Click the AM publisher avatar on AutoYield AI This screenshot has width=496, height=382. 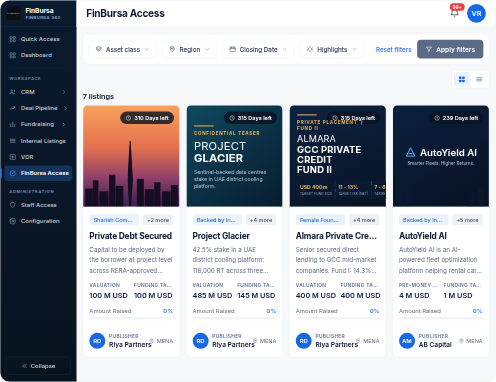coord(407,341)
